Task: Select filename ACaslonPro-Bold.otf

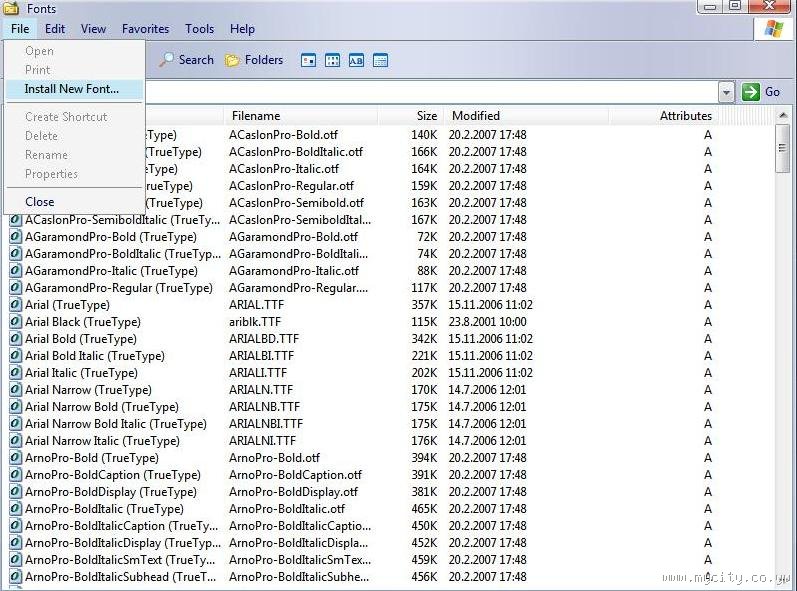Action: click(283, 135)
